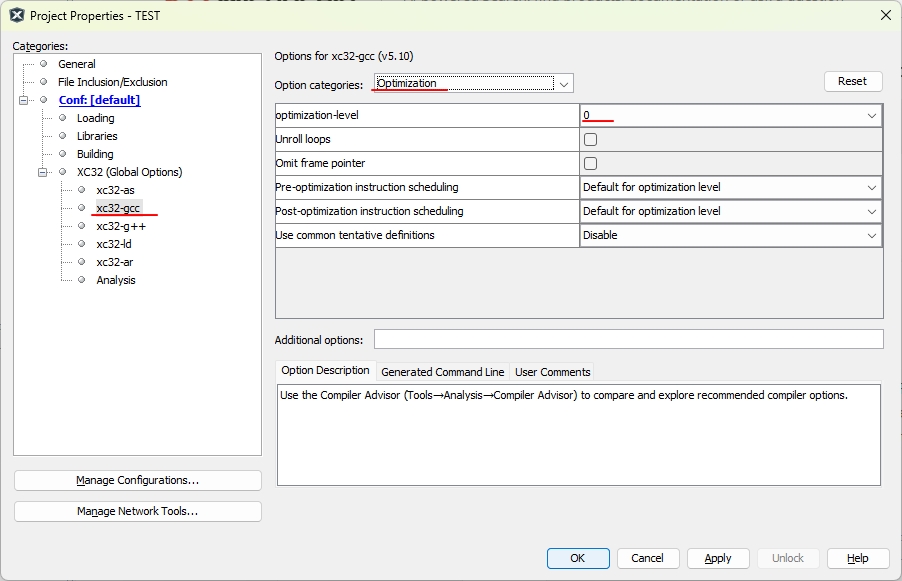
Task: Click the Reset button
Action: point(853,81)
